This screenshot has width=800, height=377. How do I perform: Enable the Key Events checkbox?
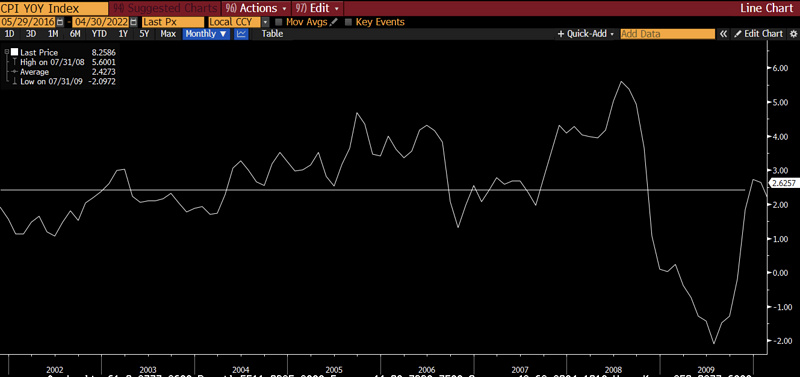pyautogui.click(x=348, y=22)
